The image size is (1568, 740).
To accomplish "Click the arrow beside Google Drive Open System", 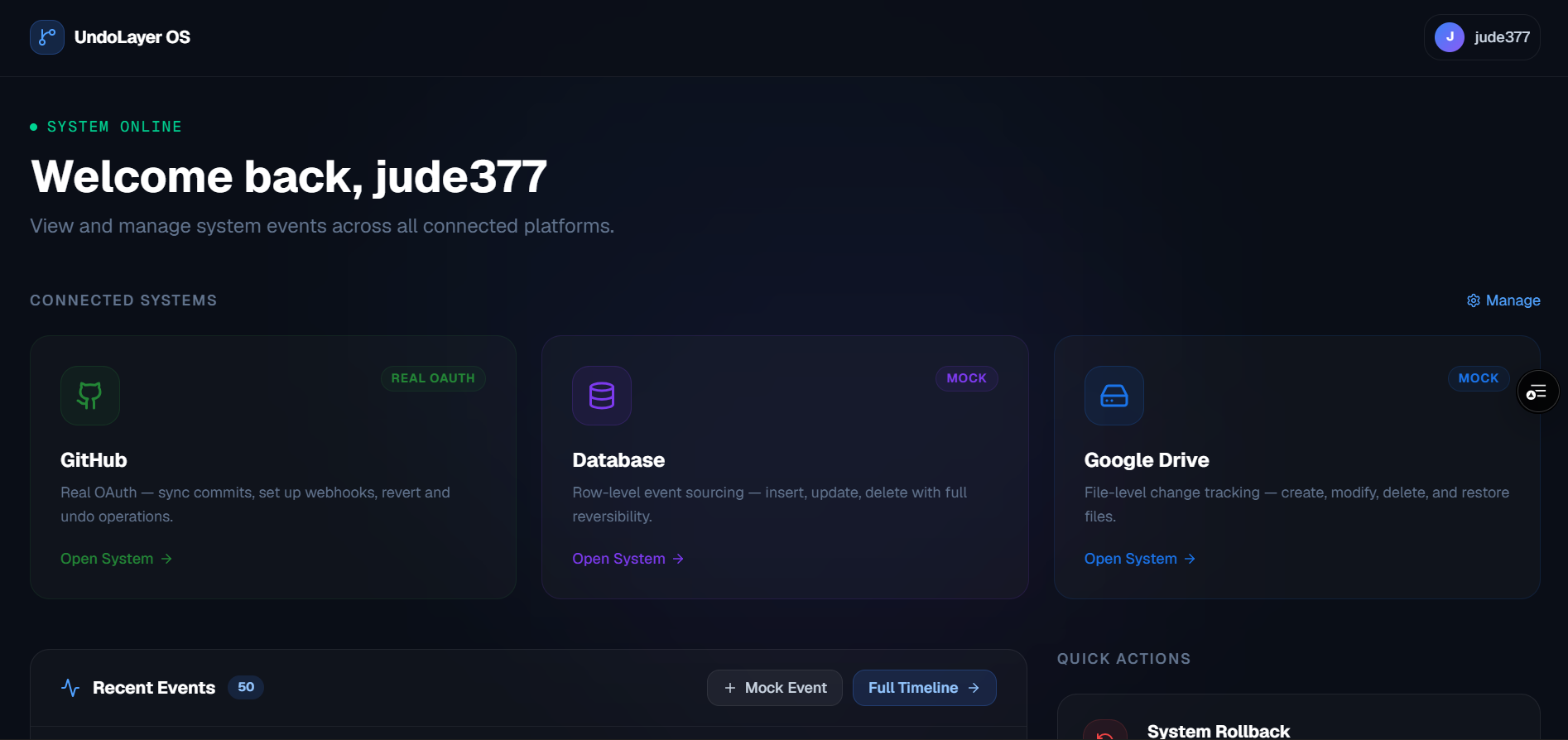I will (1190, 559).
